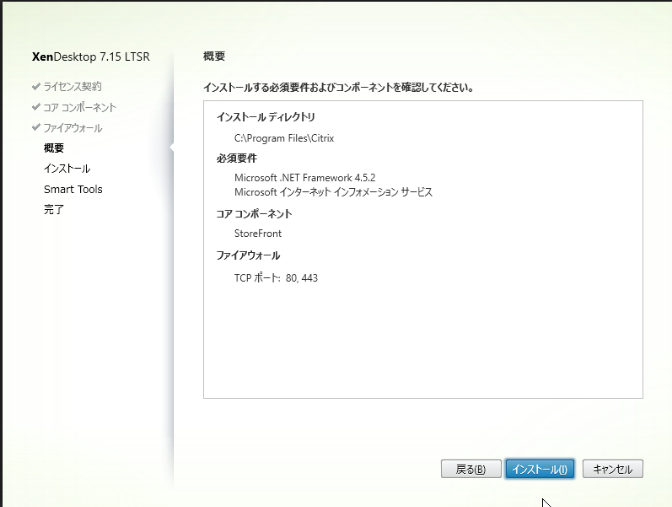This screenshot has width=672, height=507.
Task: Select the 概要 step in the sidebar
Action: click(x=54, y=148)
